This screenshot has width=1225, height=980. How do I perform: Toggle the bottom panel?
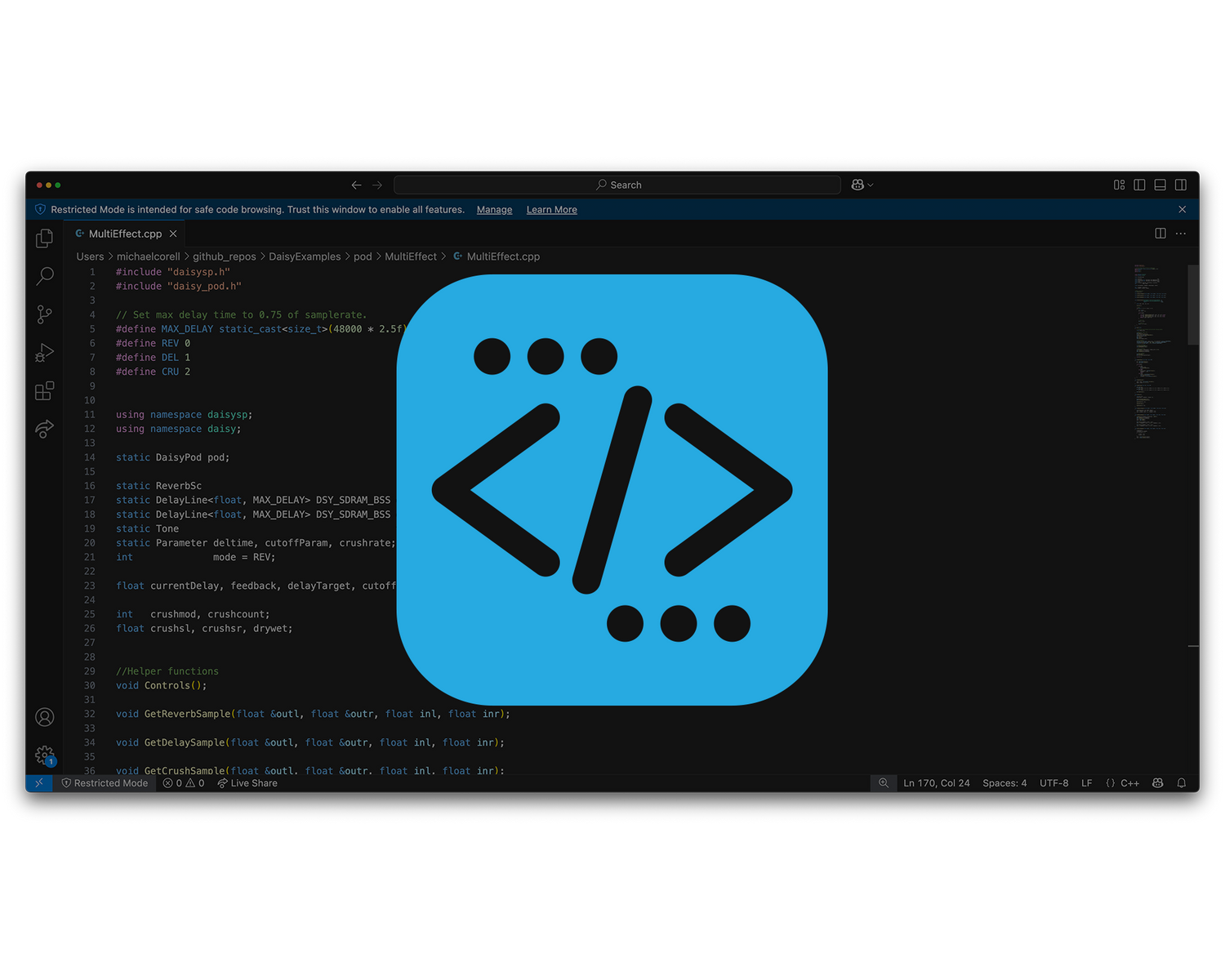(x=1160, y=185)
